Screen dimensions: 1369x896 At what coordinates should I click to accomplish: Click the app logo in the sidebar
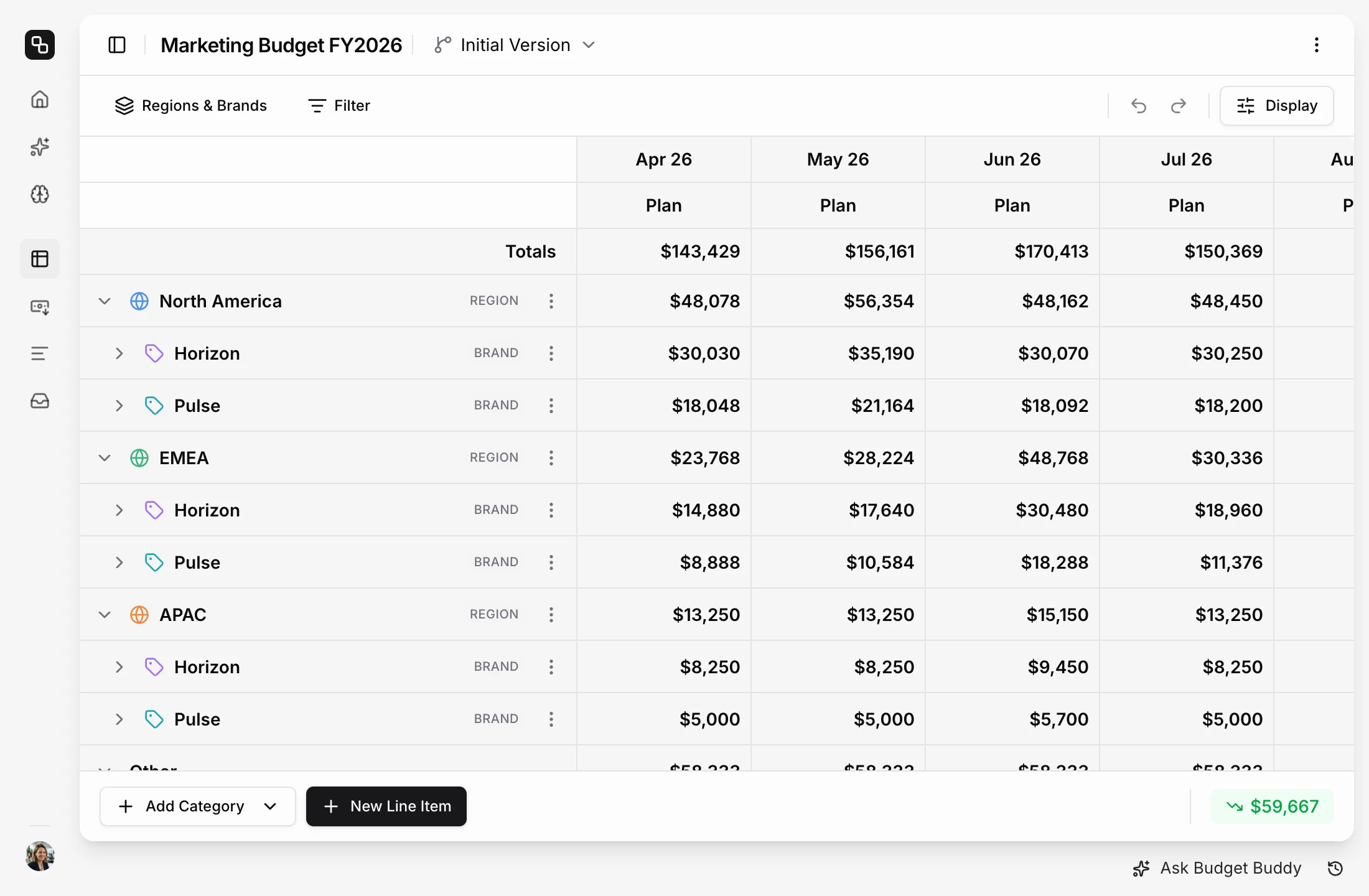tap(40, 45)
